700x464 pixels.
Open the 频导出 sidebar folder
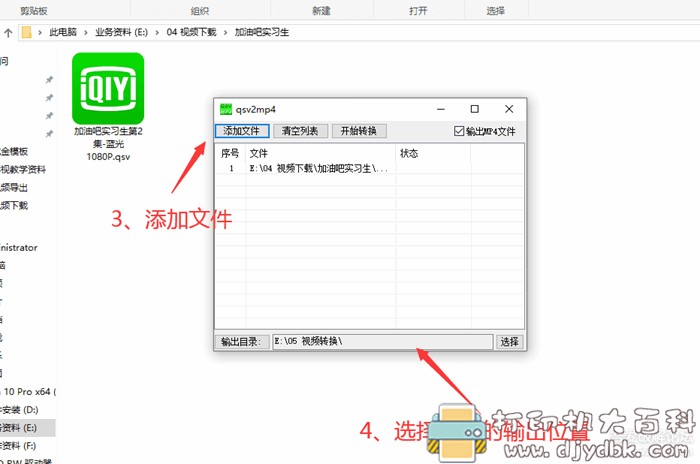(x=14, y=187)
